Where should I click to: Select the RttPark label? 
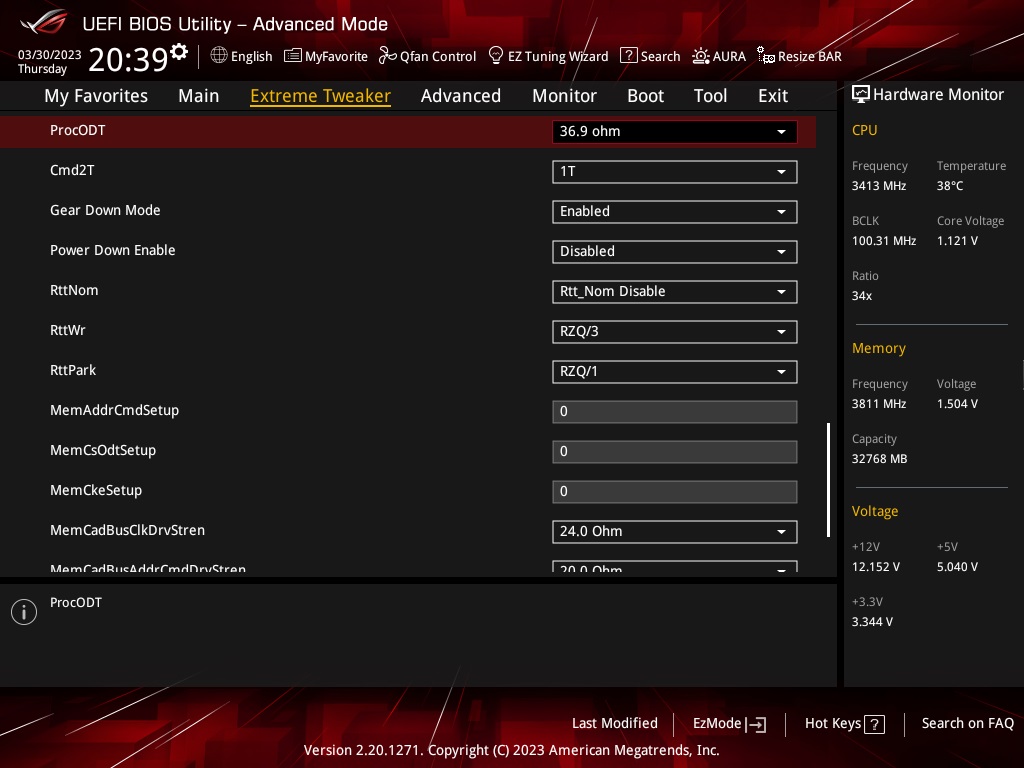(72, 370)
